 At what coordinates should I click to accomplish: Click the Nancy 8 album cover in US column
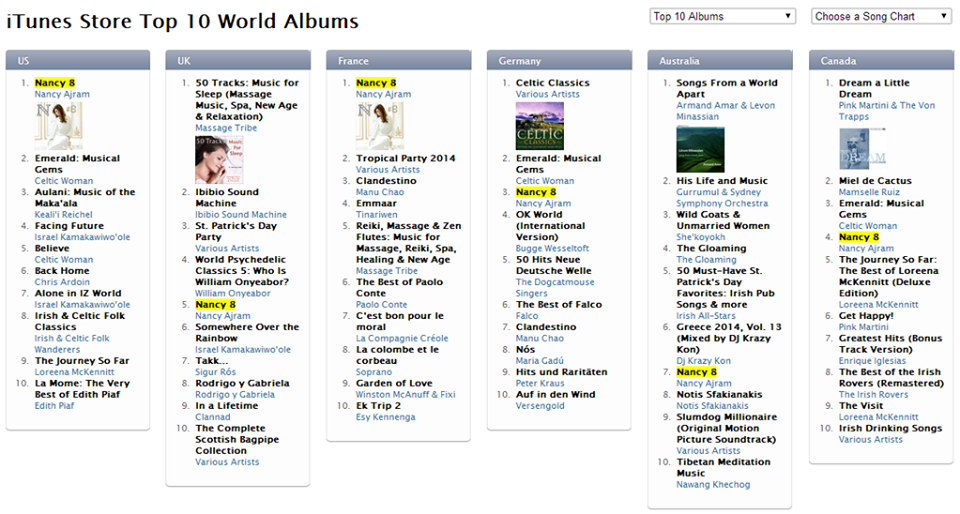tap(58, 125)
